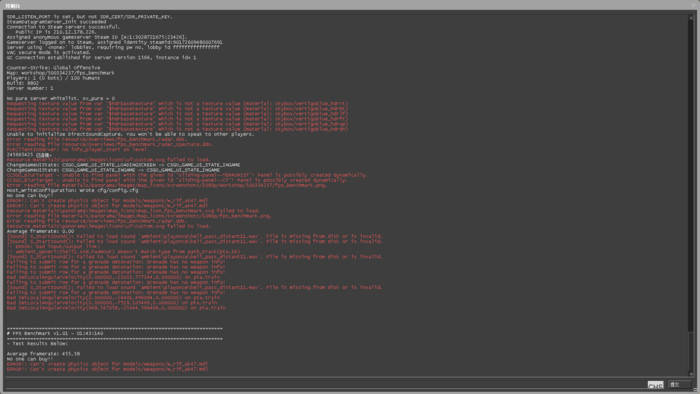Click the 'Counter-Strike: Global Offensive' line
The height and width of the screenshot is (394, 700).
coord(53,67)
